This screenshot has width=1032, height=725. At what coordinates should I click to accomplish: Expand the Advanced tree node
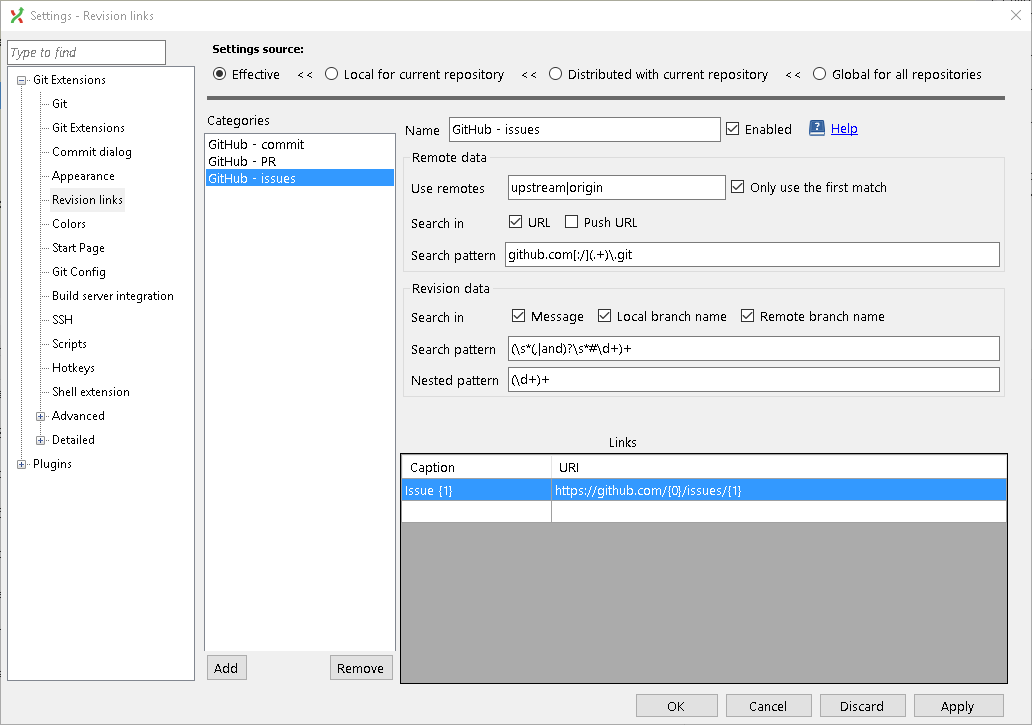[41, 416]
